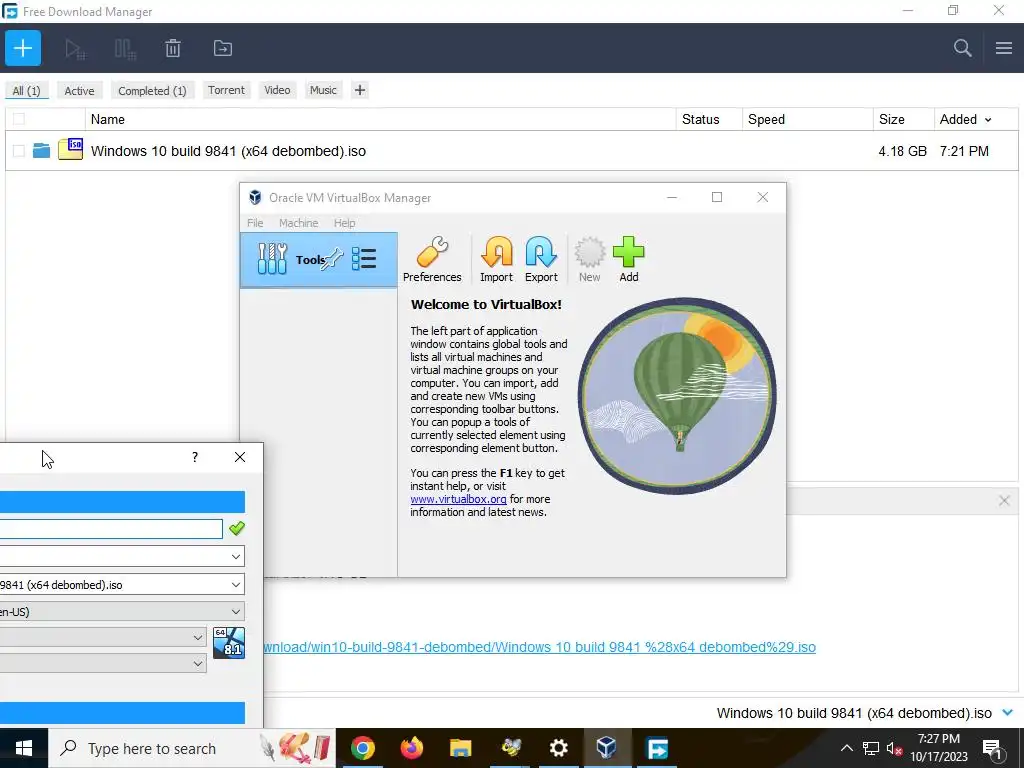Open VirtualBox Preferences
This screenshot has height=768, width=1024.
pyautogui.click(x=432, y=259)
